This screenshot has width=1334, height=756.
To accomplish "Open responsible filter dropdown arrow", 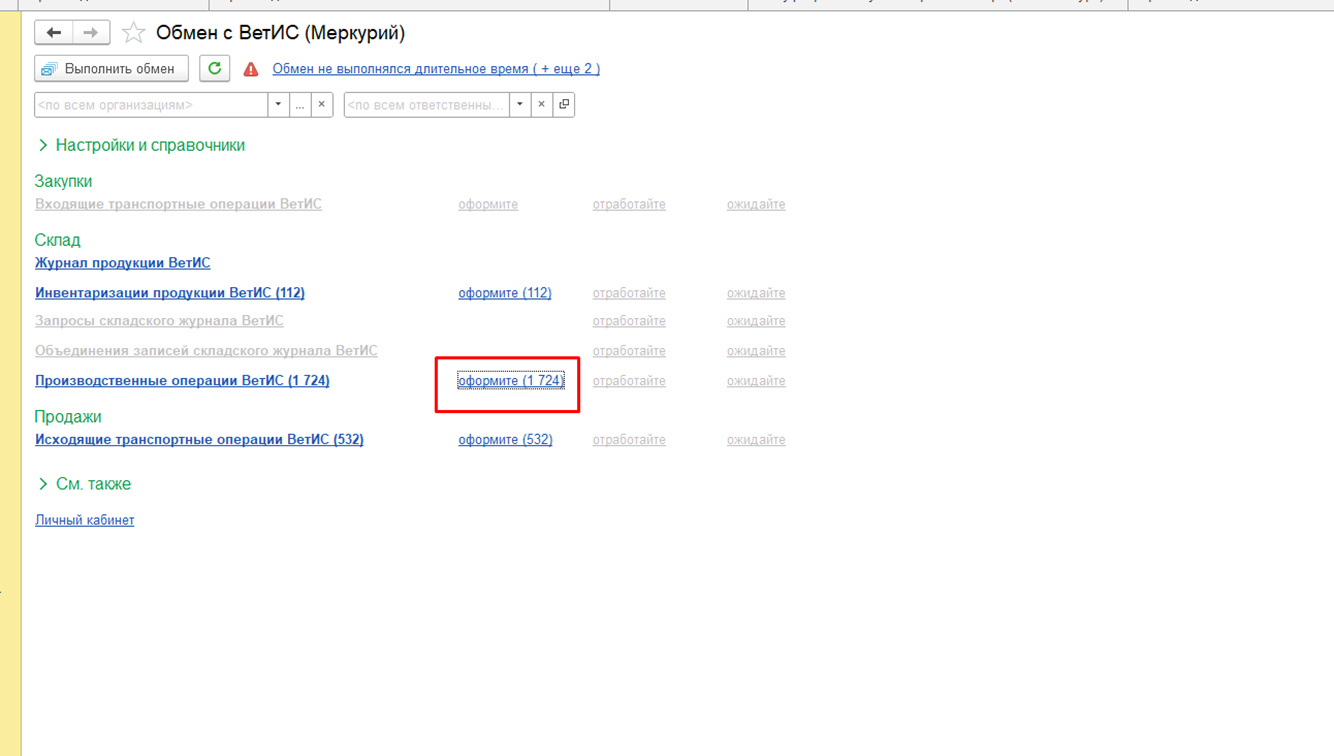I will [520, 104].
